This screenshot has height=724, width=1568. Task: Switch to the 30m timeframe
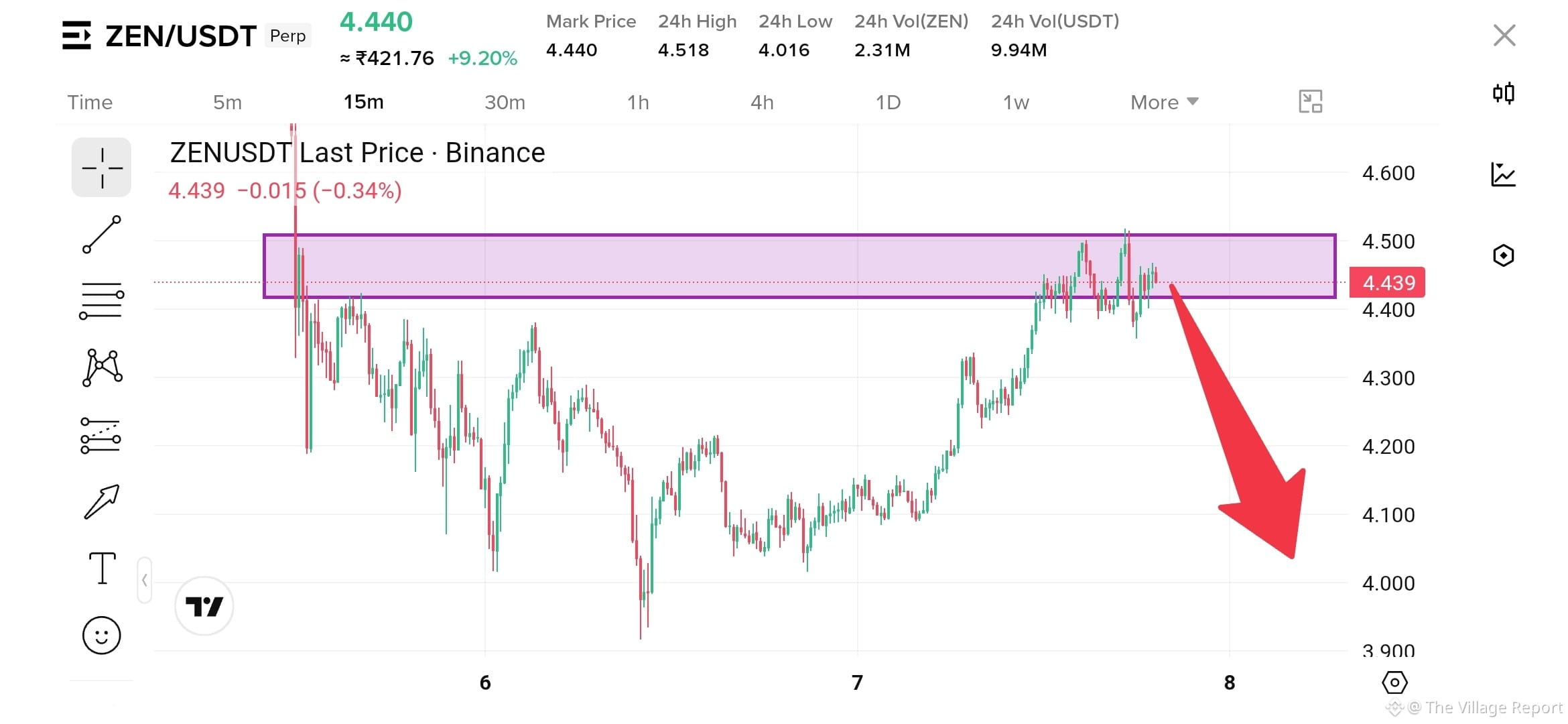505,103
